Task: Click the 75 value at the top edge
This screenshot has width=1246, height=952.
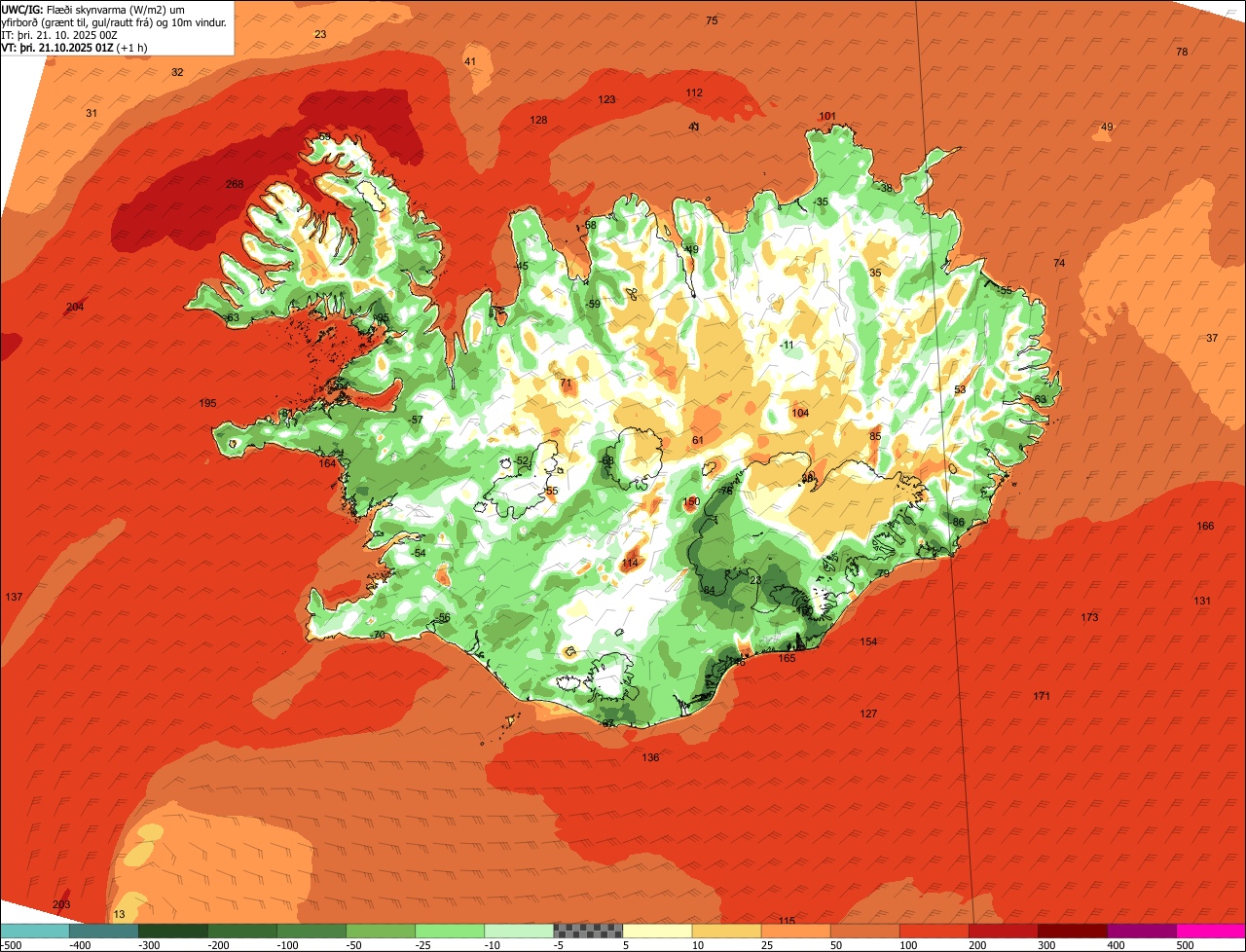Action: [712, 20]
